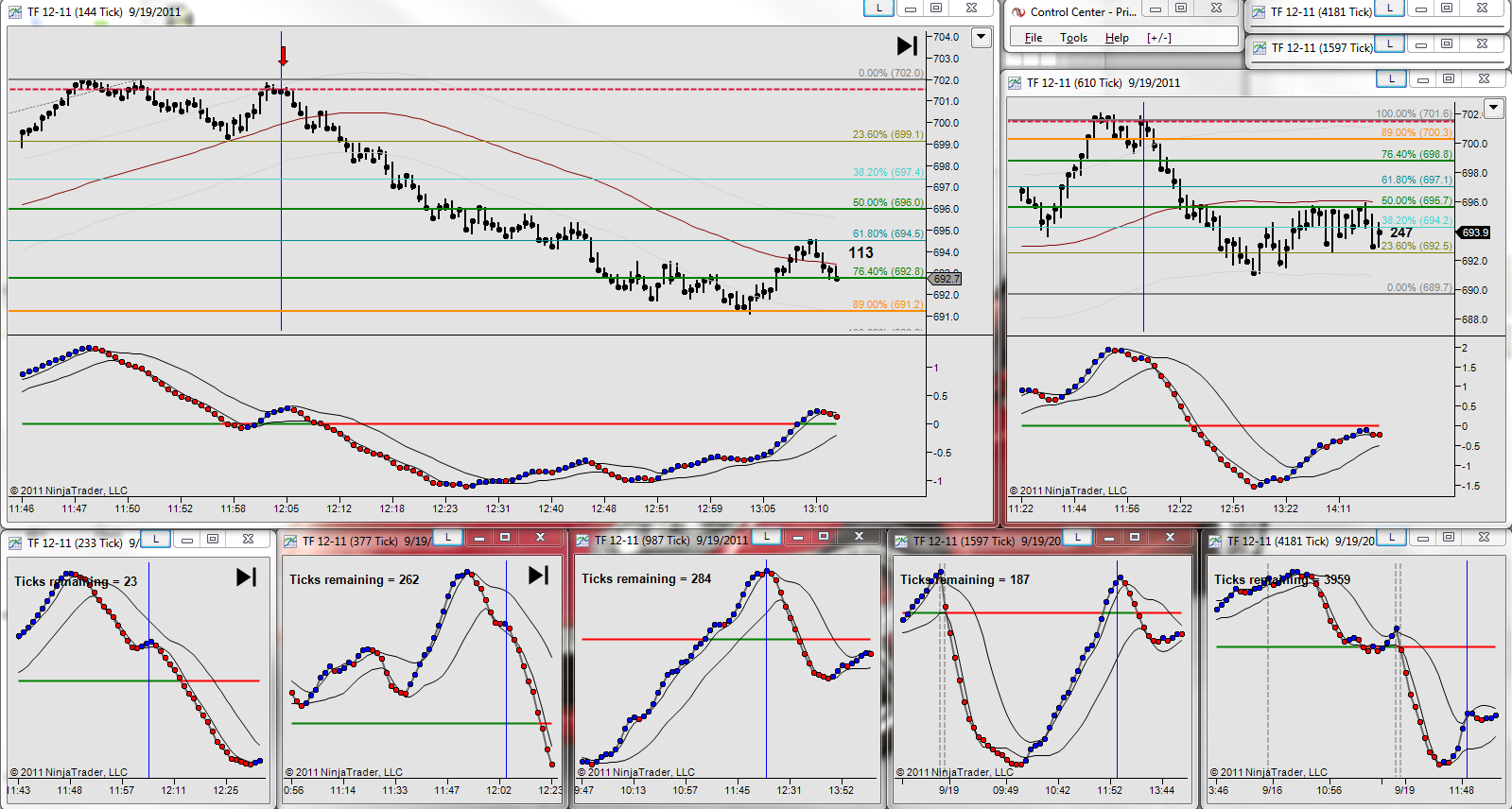
Task: Click the 693.9 price marker on the 610 Tick axis
Action: click(x=1475, y=232)
